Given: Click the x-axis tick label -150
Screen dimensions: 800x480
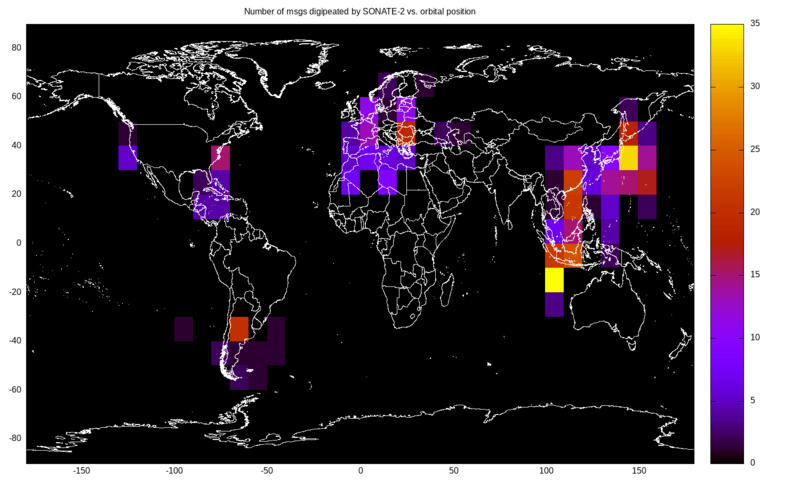Looking at the screenshot, I should point(81,470).
